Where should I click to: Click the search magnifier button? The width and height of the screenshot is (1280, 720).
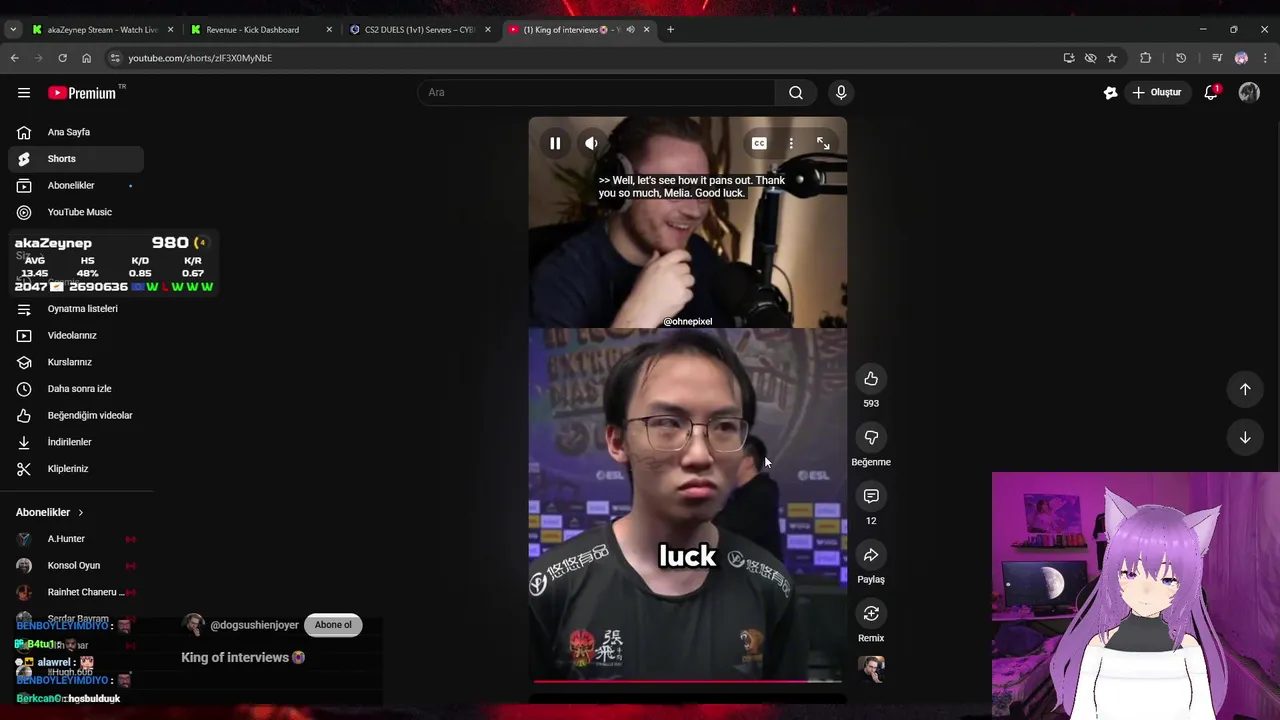[x=796, y=92]
